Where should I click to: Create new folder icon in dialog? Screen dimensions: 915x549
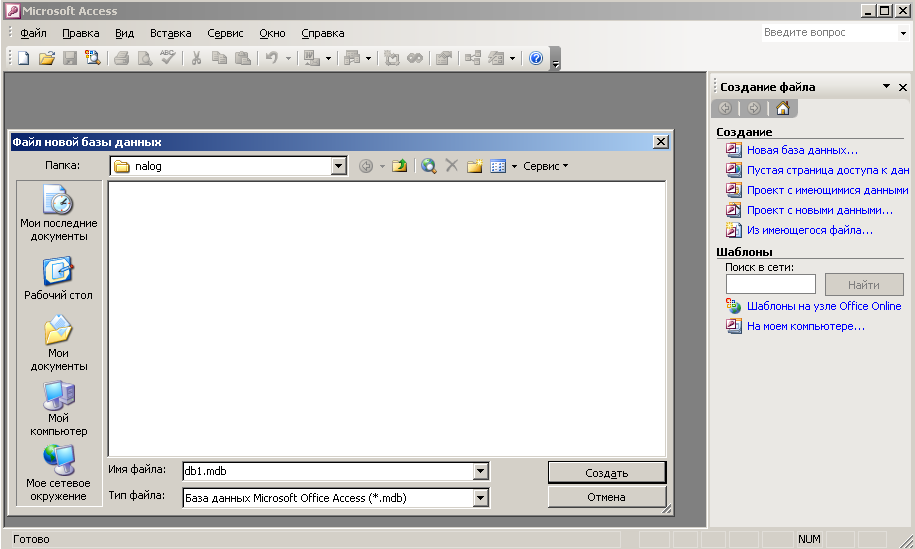[474, 166]
